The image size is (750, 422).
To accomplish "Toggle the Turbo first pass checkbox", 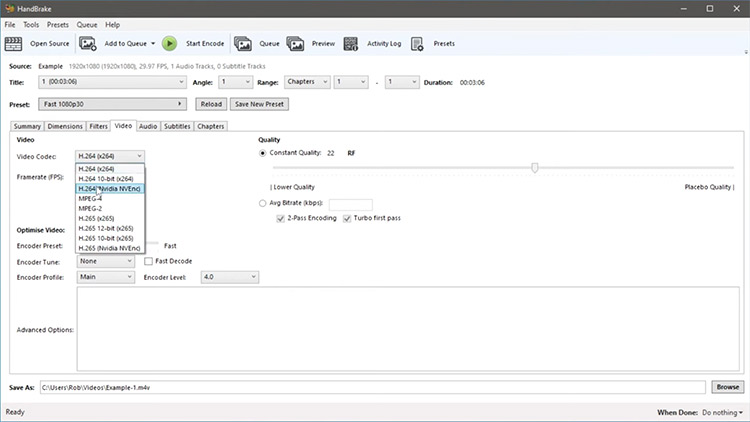I will (x=347, y=218).
